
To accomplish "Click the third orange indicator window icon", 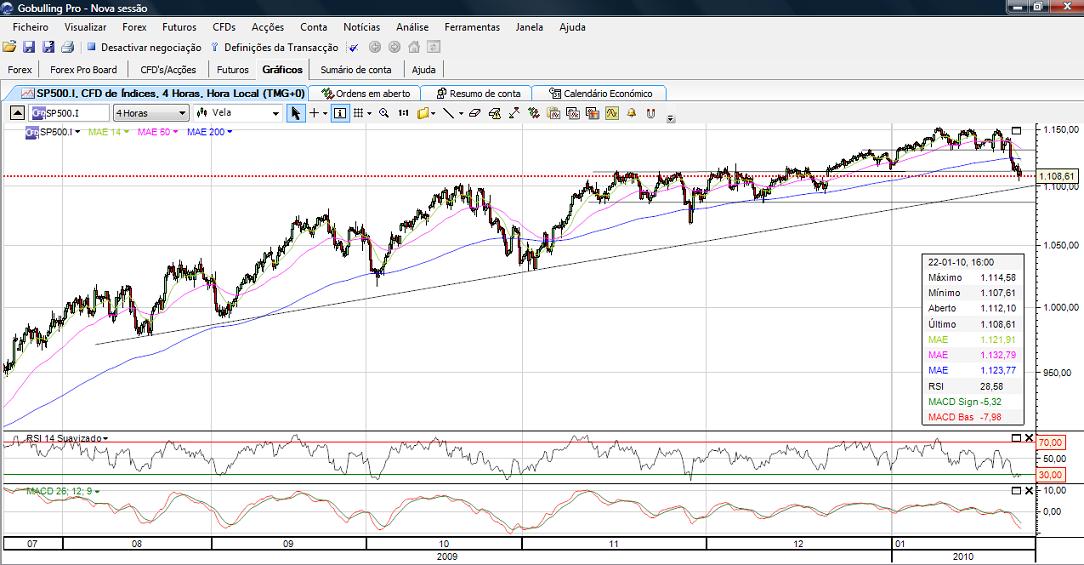I will coord(592,113).
